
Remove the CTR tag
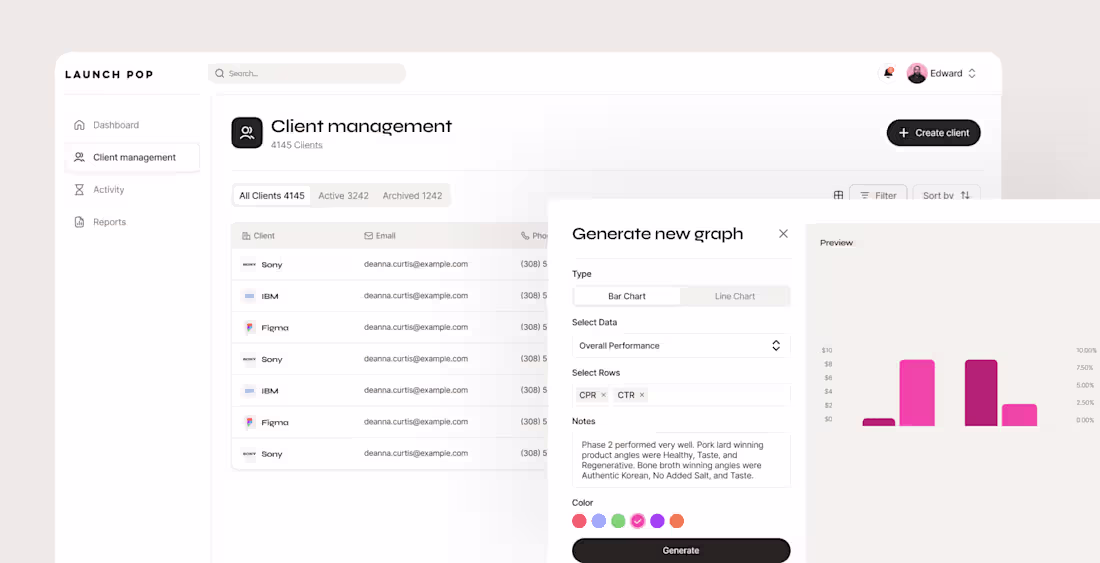point(641,395)
